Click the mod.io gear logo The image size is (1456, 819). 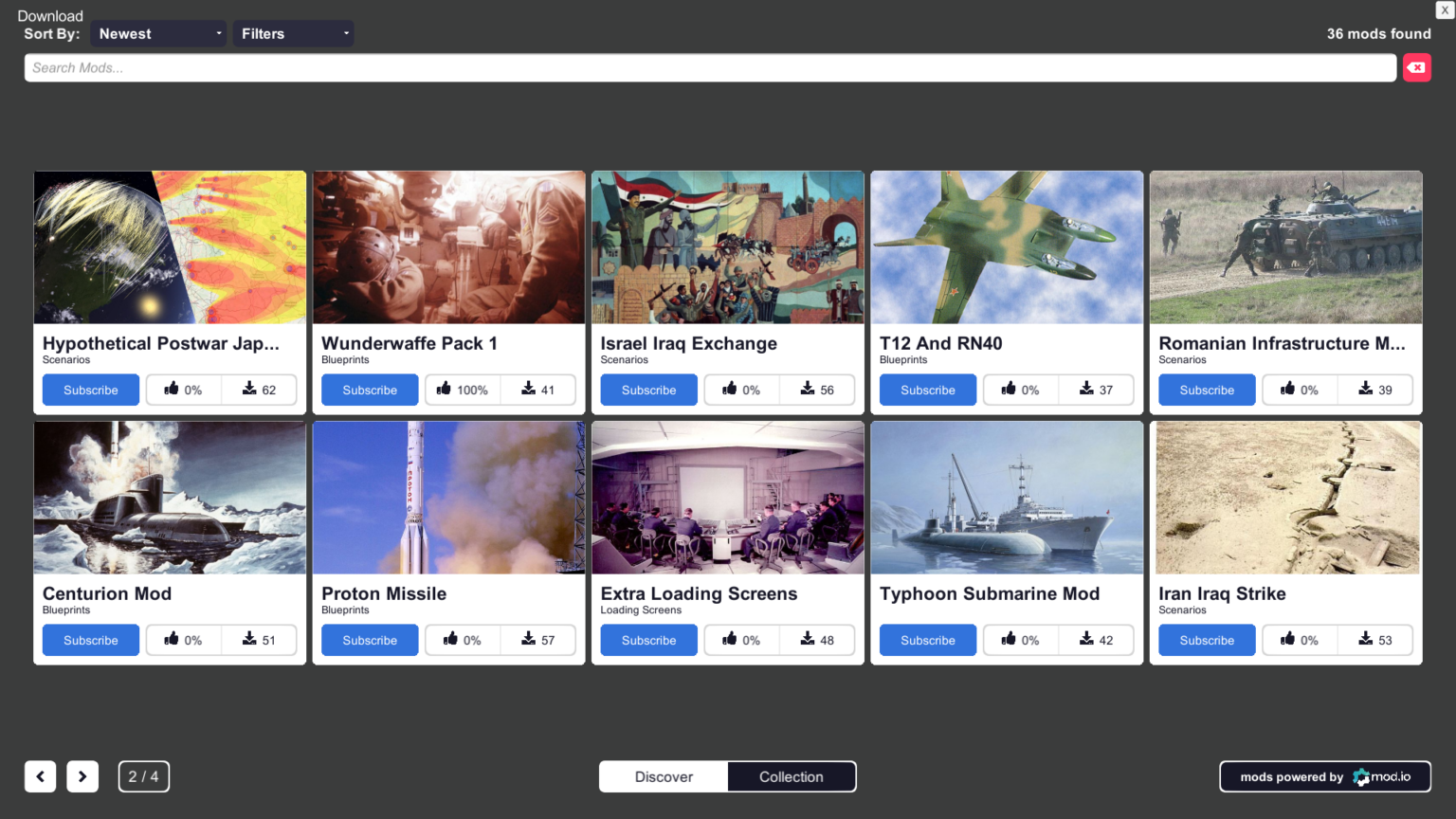click(x=1363, y=776)
